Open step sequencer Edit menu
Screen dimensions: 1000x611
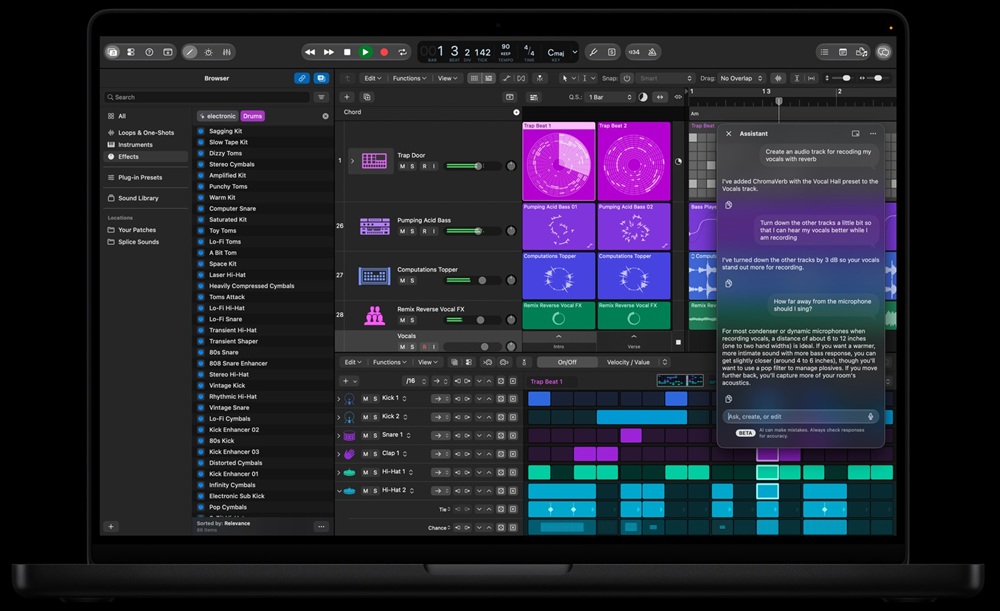point(353,362)
